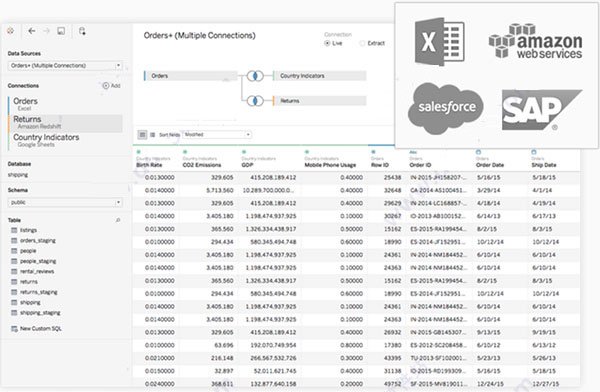Click the forward arrow icon

[x=46, y=31]
